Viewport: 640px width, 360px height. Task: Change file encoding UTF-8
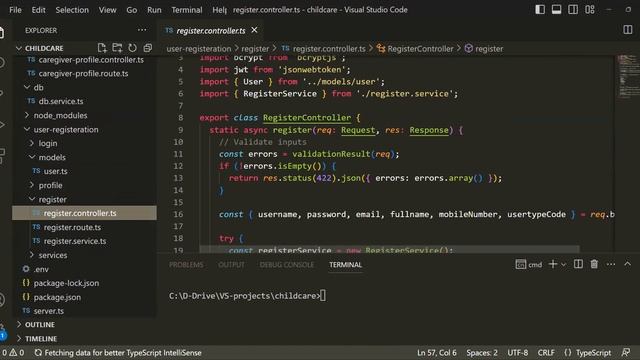tap(518, 353)
